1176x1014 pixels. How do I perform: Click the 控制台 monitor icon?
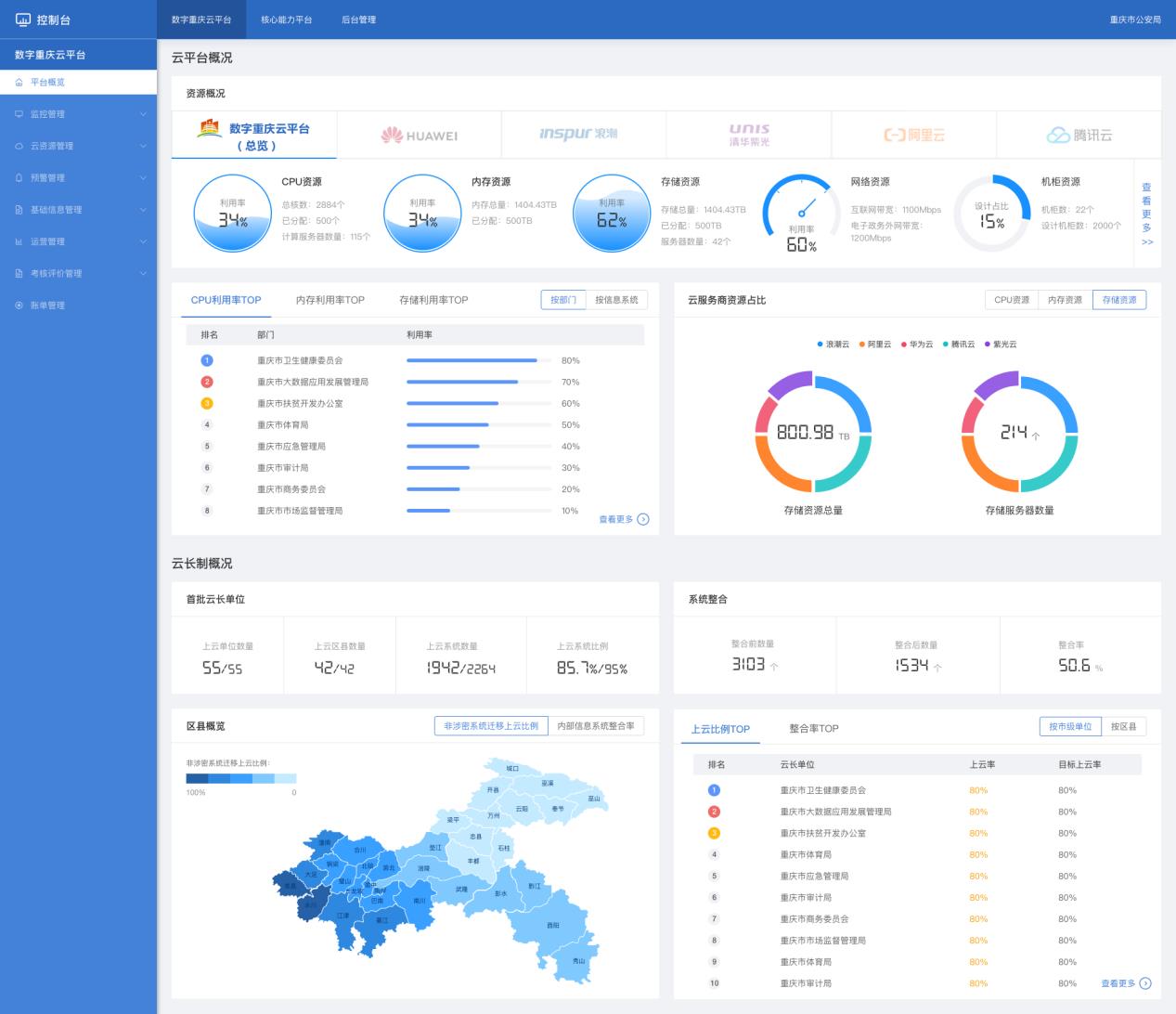tap(23, 19)
